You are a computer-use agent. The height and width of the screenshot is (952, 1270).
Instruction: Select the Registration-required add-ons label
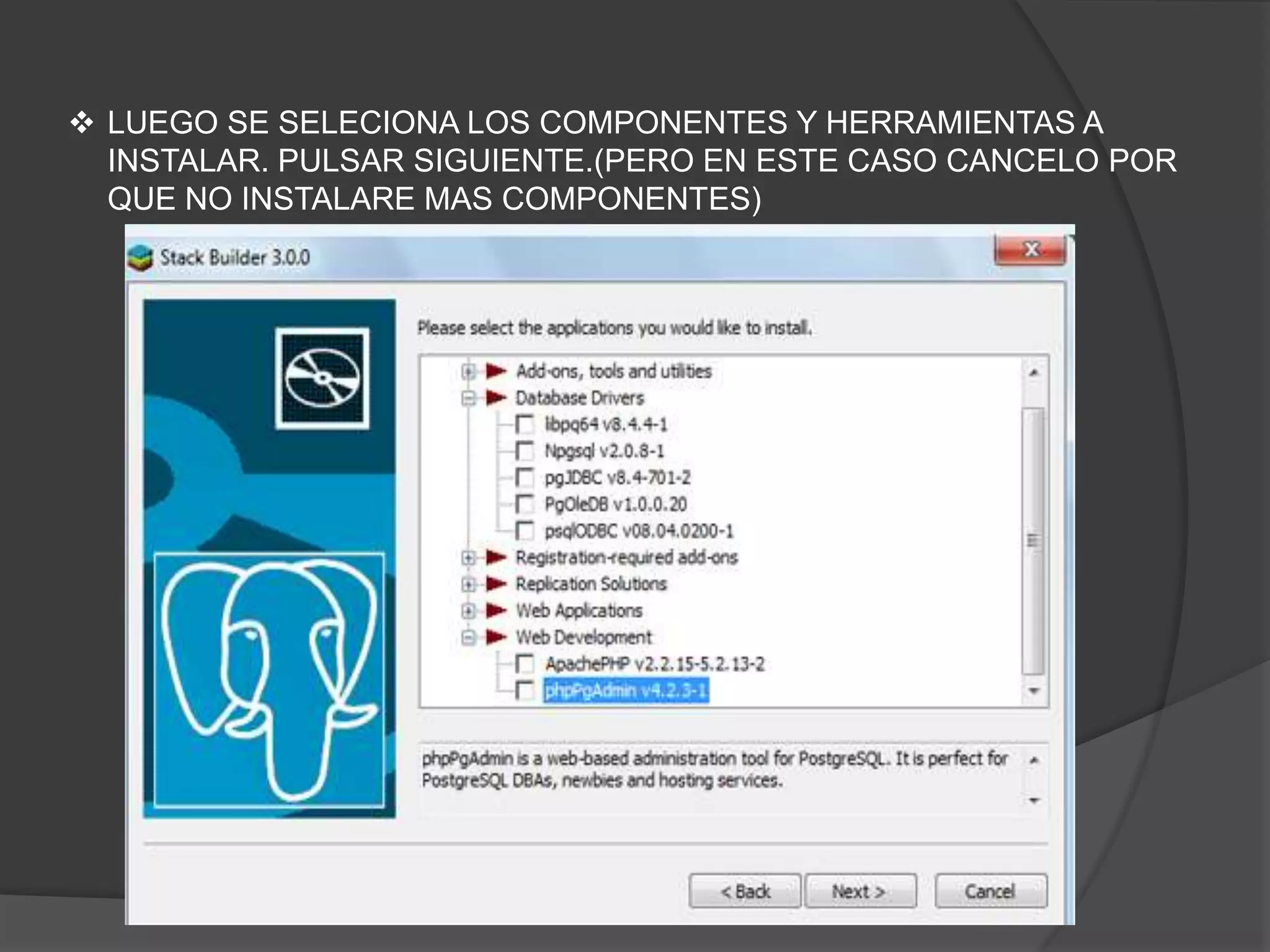click(627, 557)
